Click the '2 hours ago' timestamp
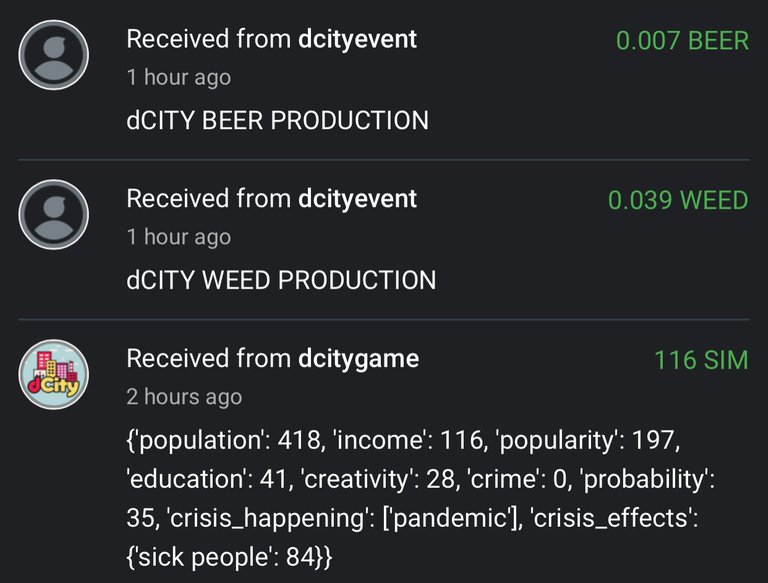The width and height of the screenshot is (768, 583). 184,397
